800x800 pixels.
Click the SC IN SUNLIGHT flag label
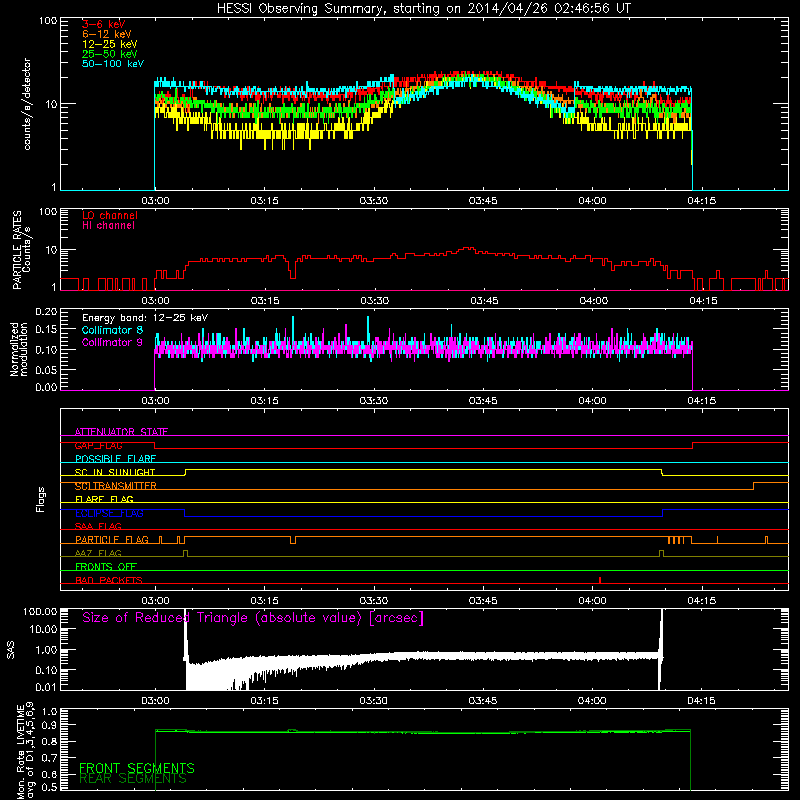115,472
